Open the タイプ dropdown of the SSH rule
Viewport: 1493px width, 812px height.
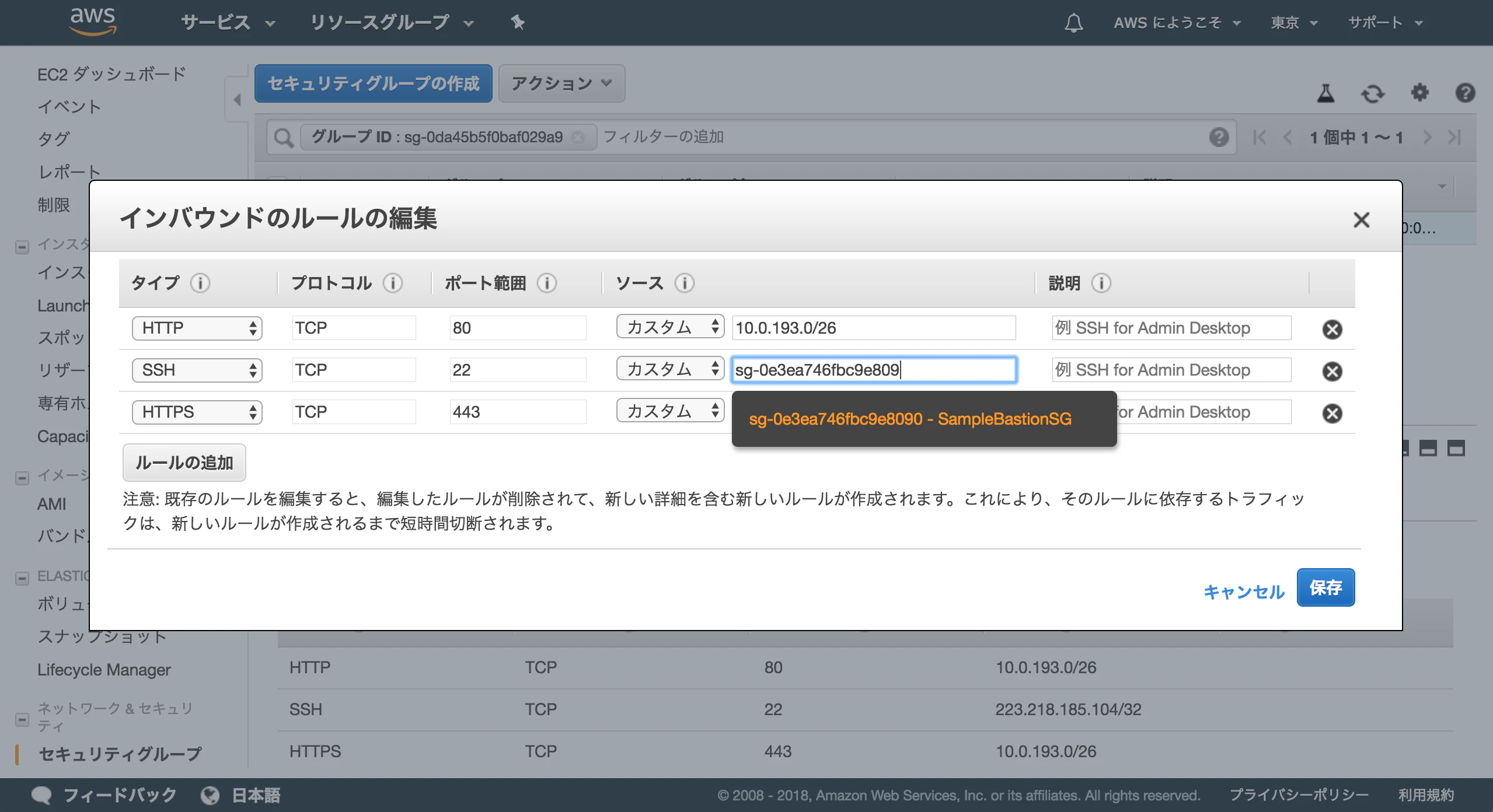(x=197, y=370)
